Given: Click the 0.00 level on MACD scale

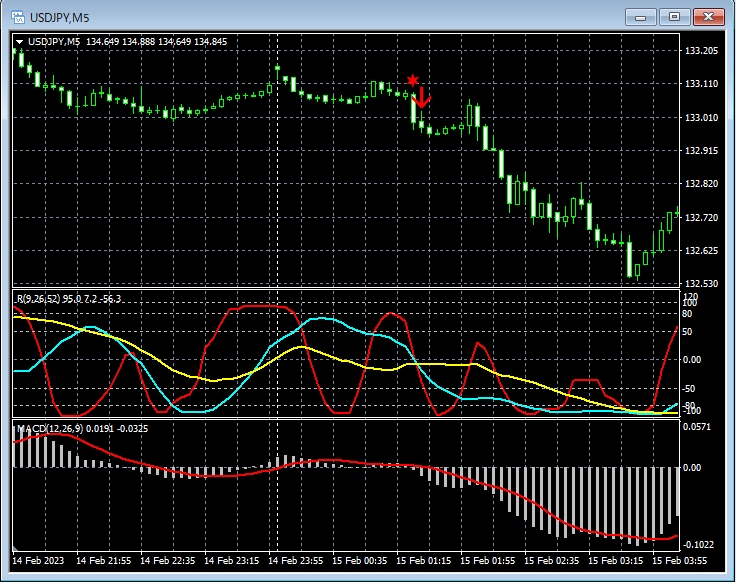Looking at the screenshot, I should coord(691,467).
